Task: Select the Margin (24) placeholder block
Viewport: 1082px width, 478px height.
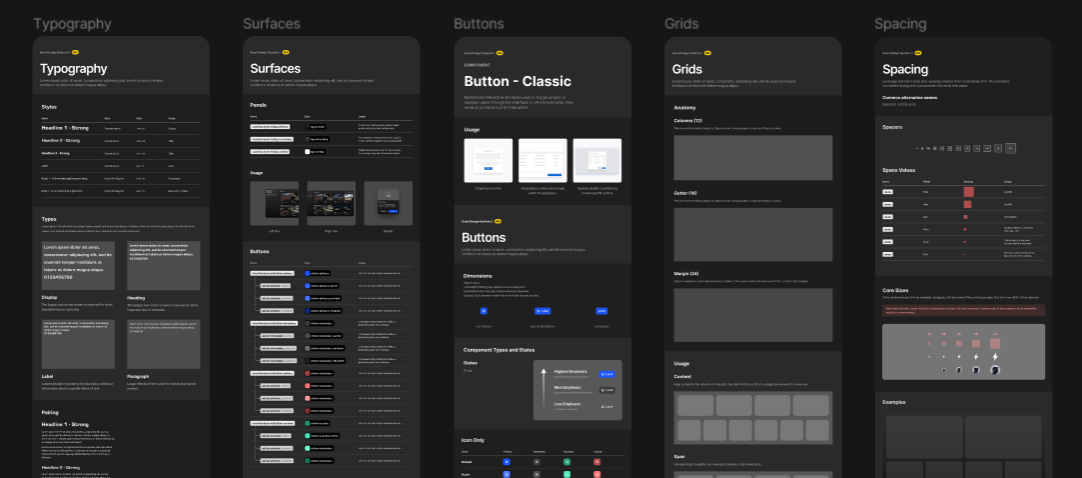Action: 753,315
